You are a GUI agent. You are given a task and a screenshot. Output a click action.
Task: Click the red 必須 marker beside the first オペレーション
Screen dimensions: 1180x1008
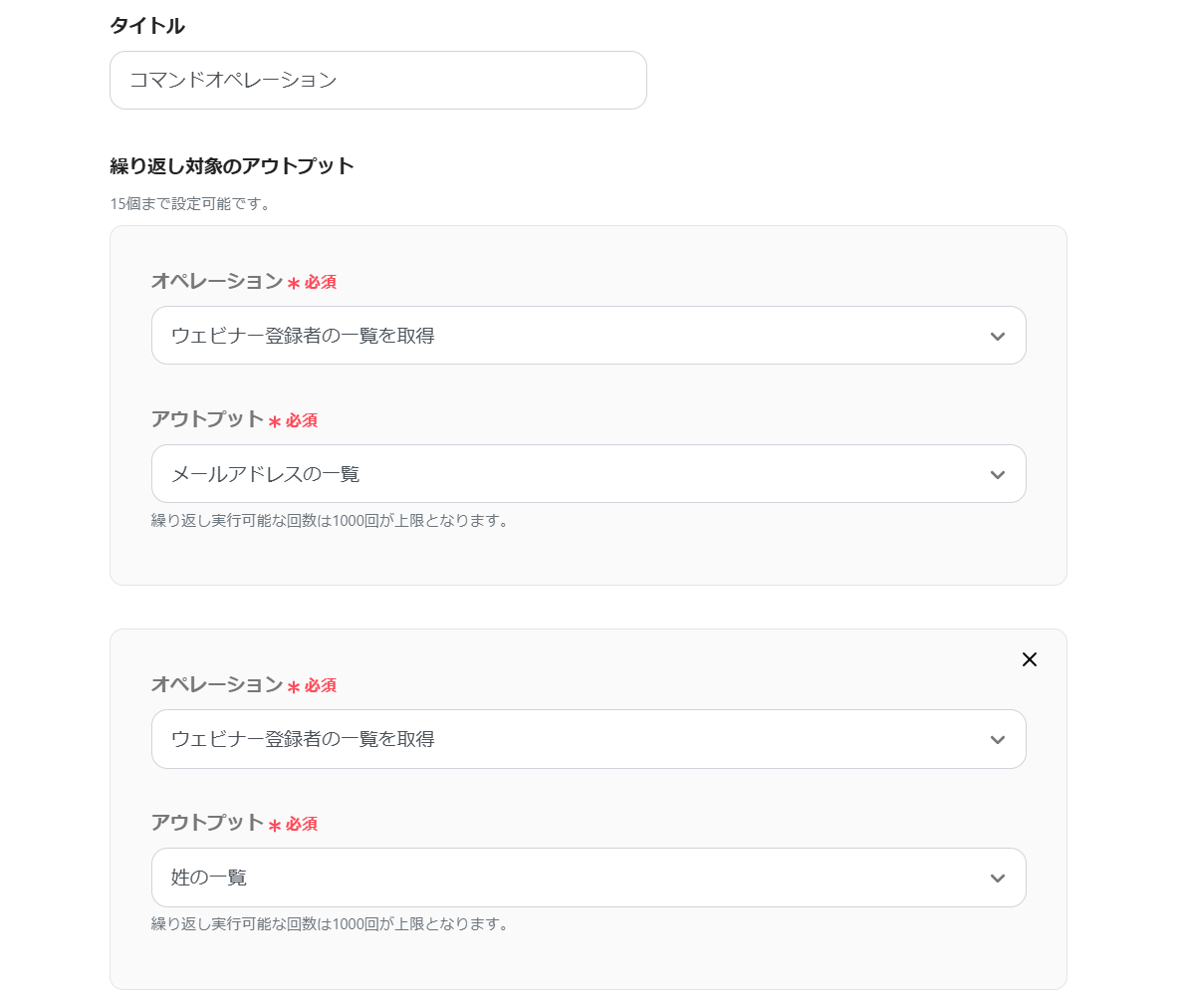point(320,283)
